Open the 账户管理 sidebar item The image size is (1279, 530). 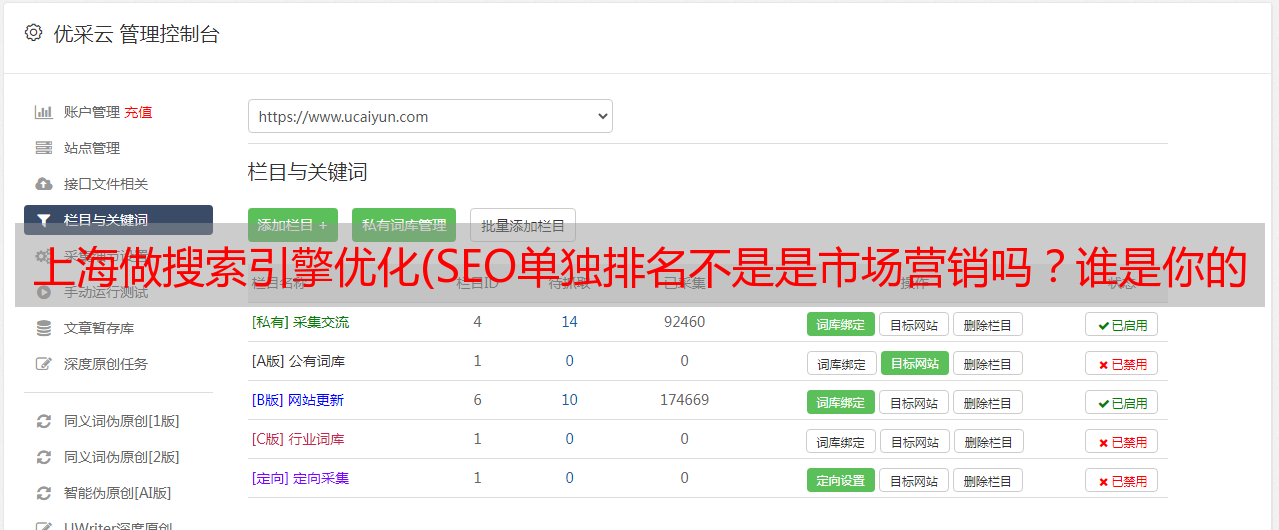pos(92,112)
